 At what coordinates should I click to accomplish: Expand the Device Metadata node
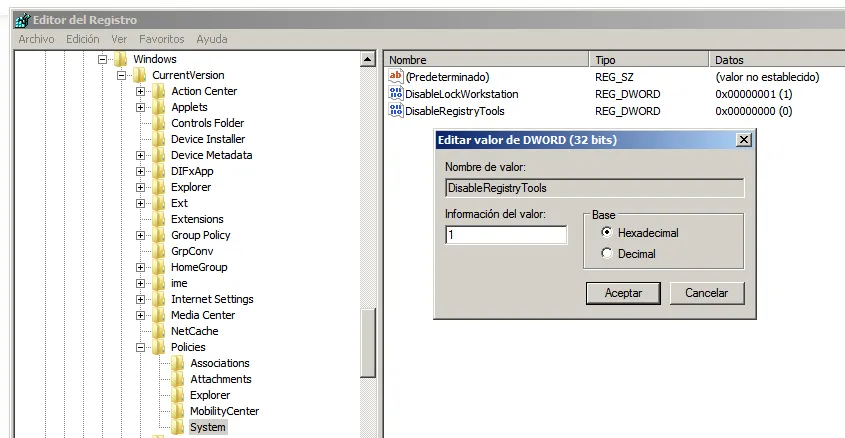(141, 155)
